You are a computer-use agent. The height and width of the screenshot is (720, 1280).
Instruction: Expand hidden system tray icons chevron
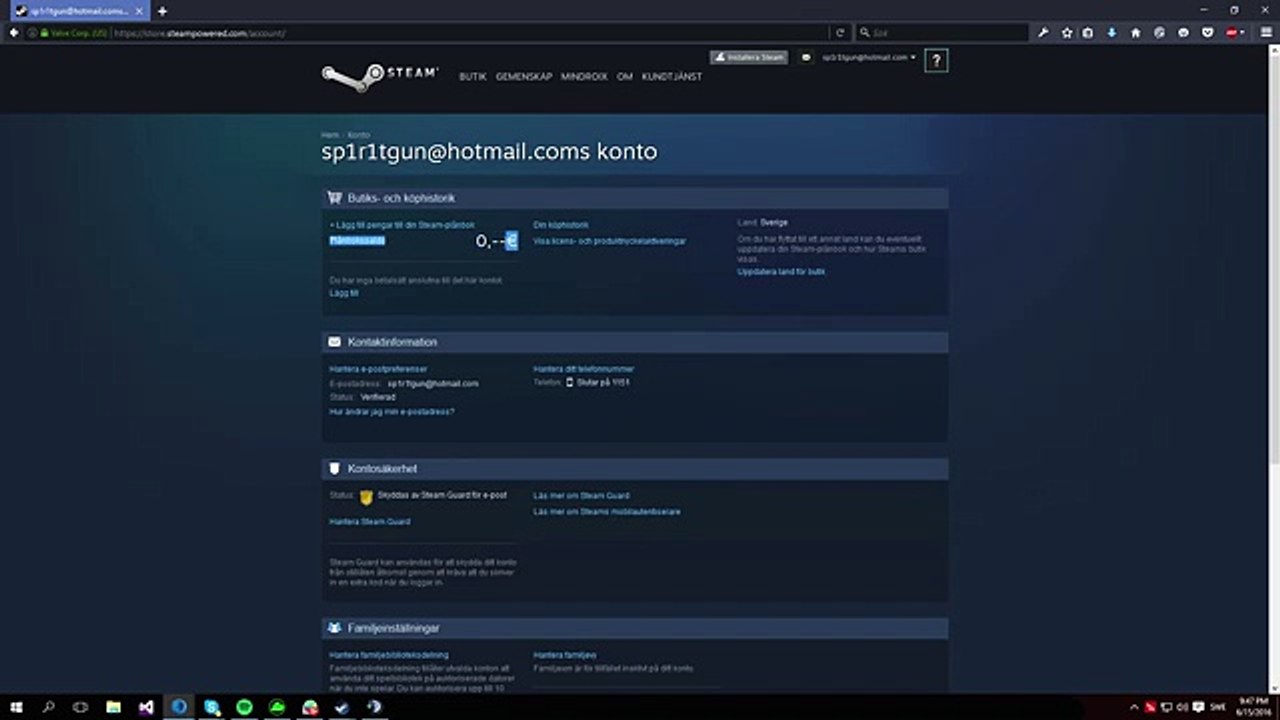click(1134, 707)
